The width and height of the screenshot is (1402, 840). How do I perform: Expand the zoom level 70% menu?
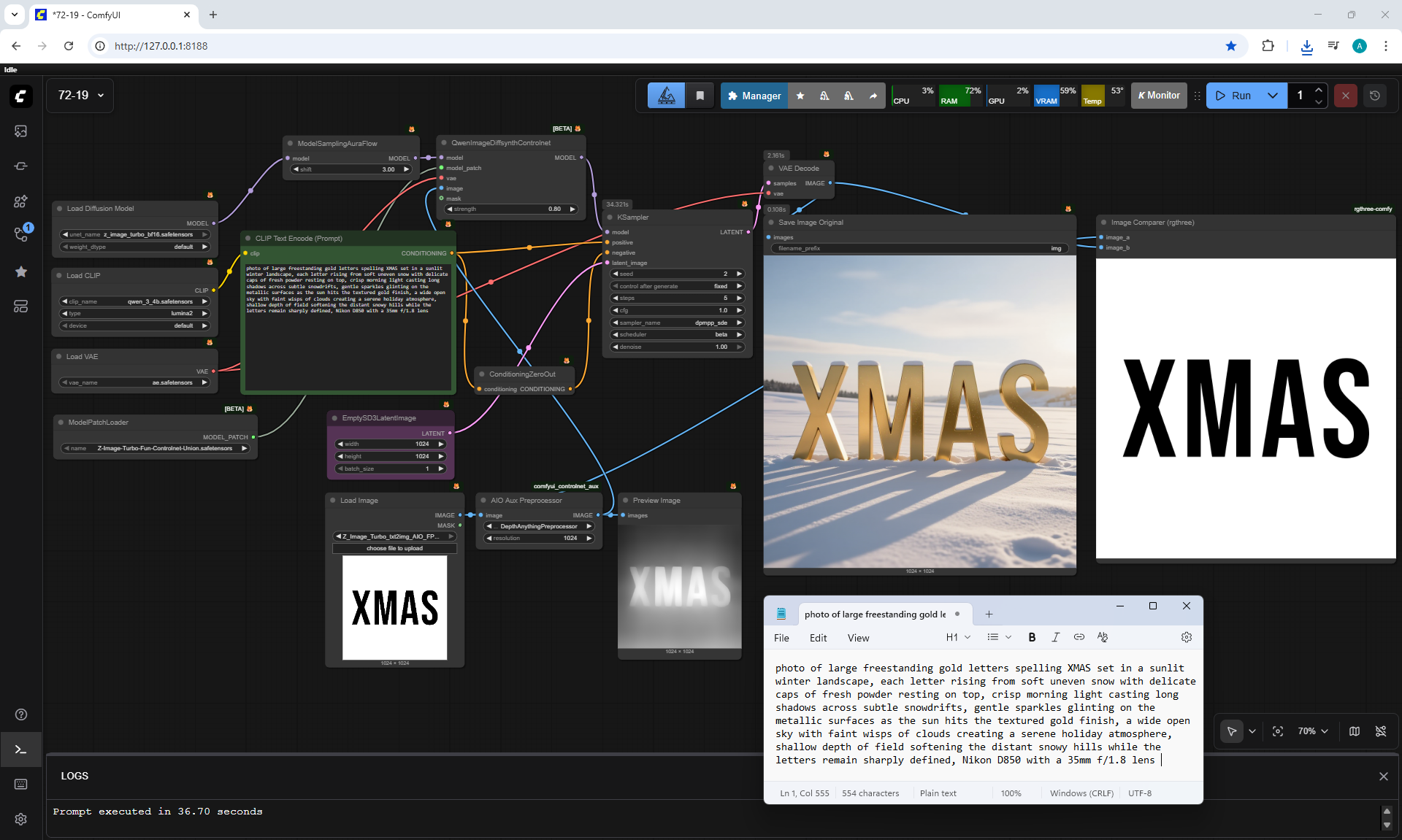coord(1312,731)
